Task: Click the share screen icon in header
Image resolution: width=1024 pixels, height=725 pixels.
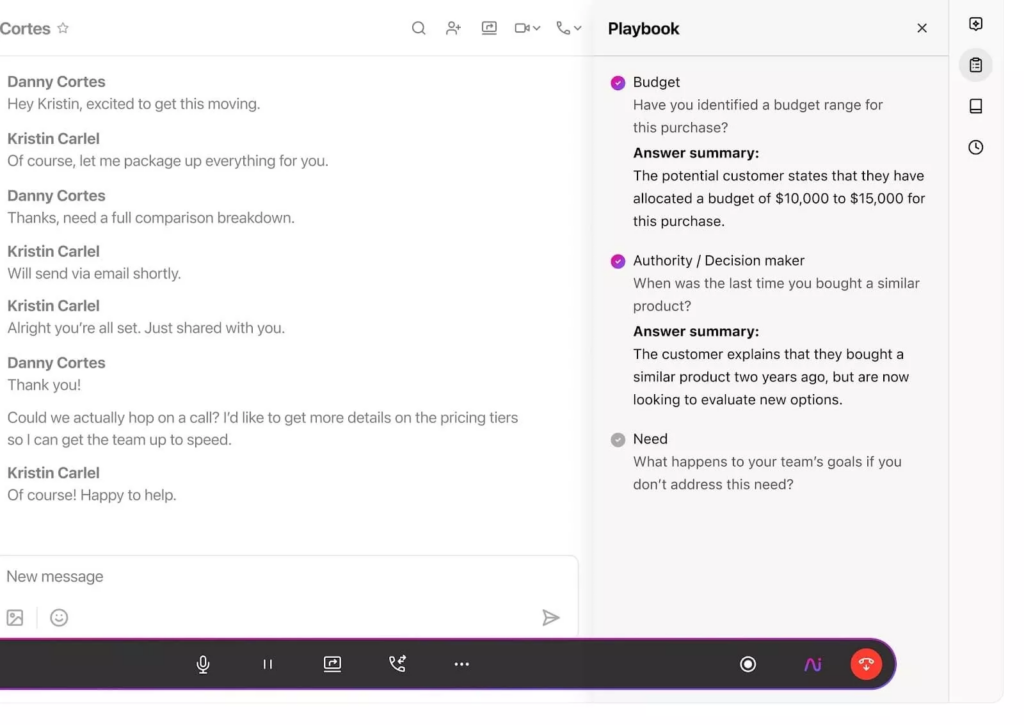Action: pyautogui.click(x=489, y=28)
